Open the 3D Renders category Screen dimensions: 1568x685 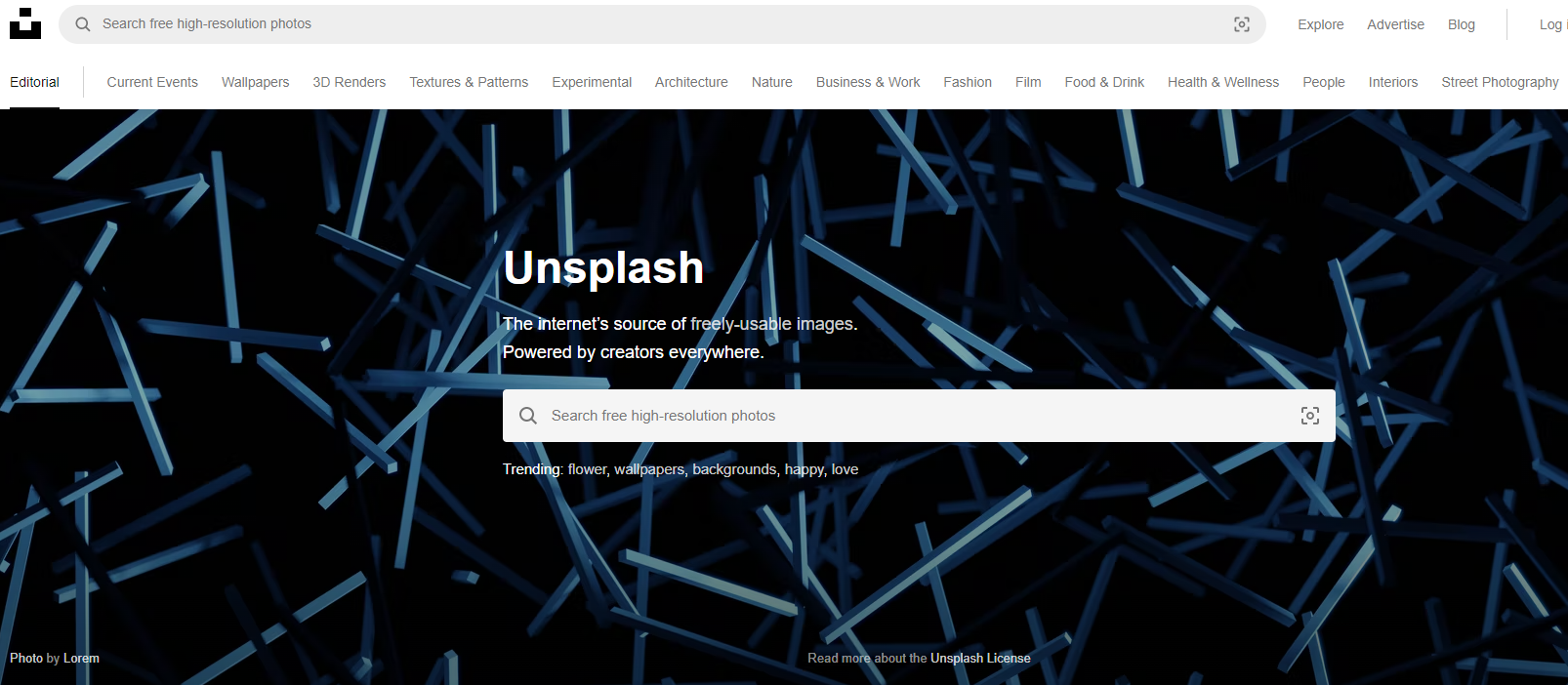[x=350, y=82]
